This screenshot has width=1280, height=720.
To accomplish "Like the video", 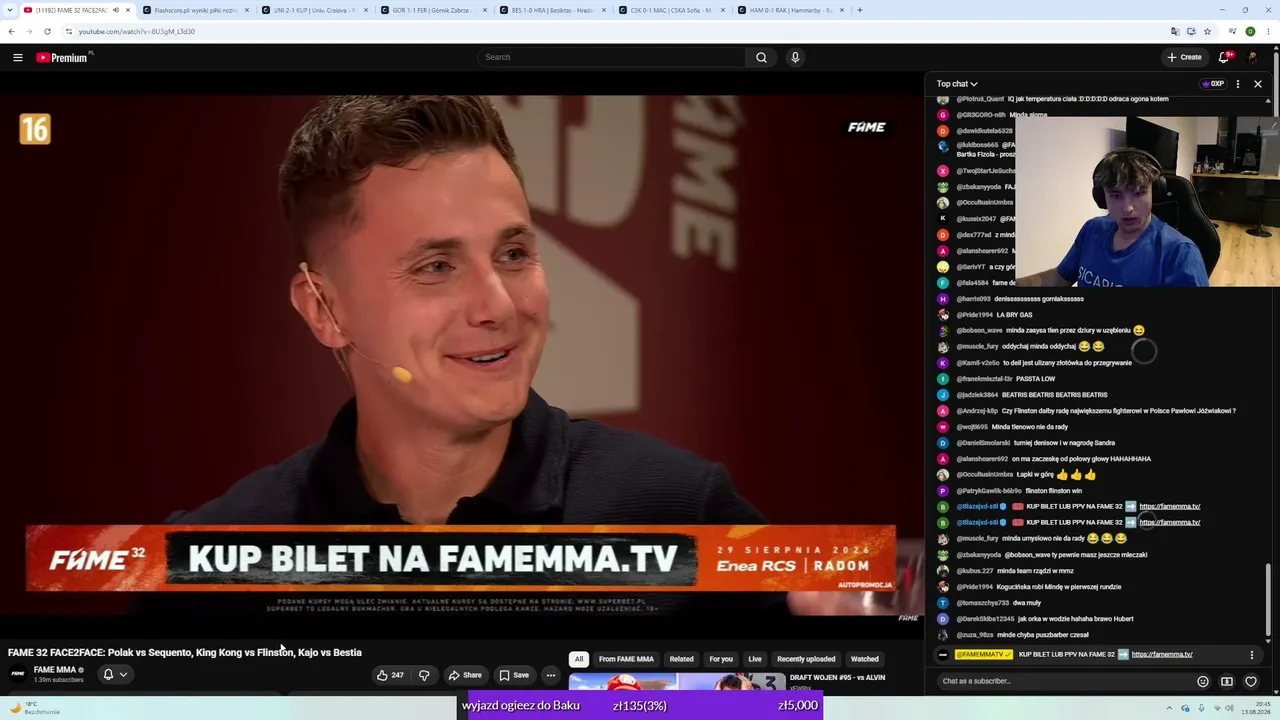I will coord(390,675).
